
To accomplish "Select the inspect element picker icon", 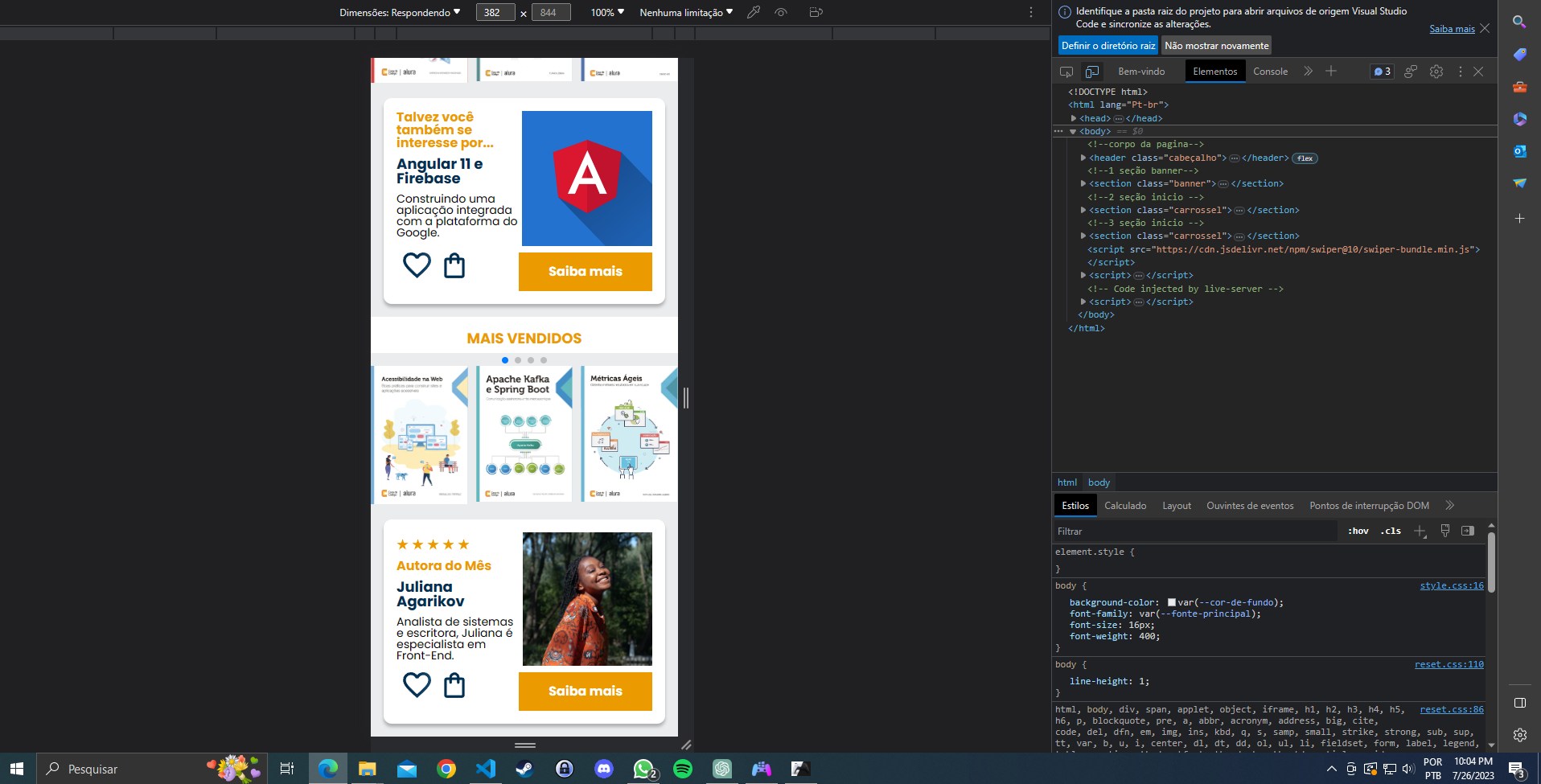I will (x=1066, y=72).
